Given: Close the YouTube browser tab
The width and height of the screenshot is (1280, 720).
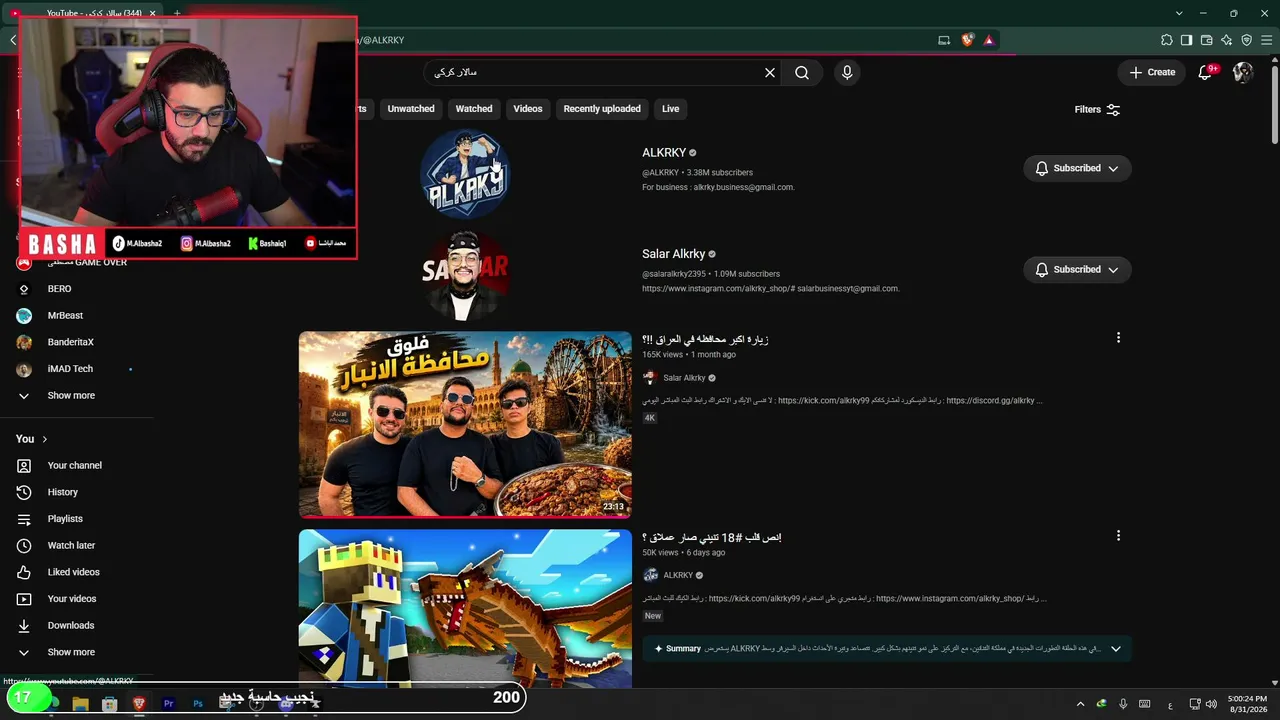Looking at the screenshot, I should (x=152, y=13).
